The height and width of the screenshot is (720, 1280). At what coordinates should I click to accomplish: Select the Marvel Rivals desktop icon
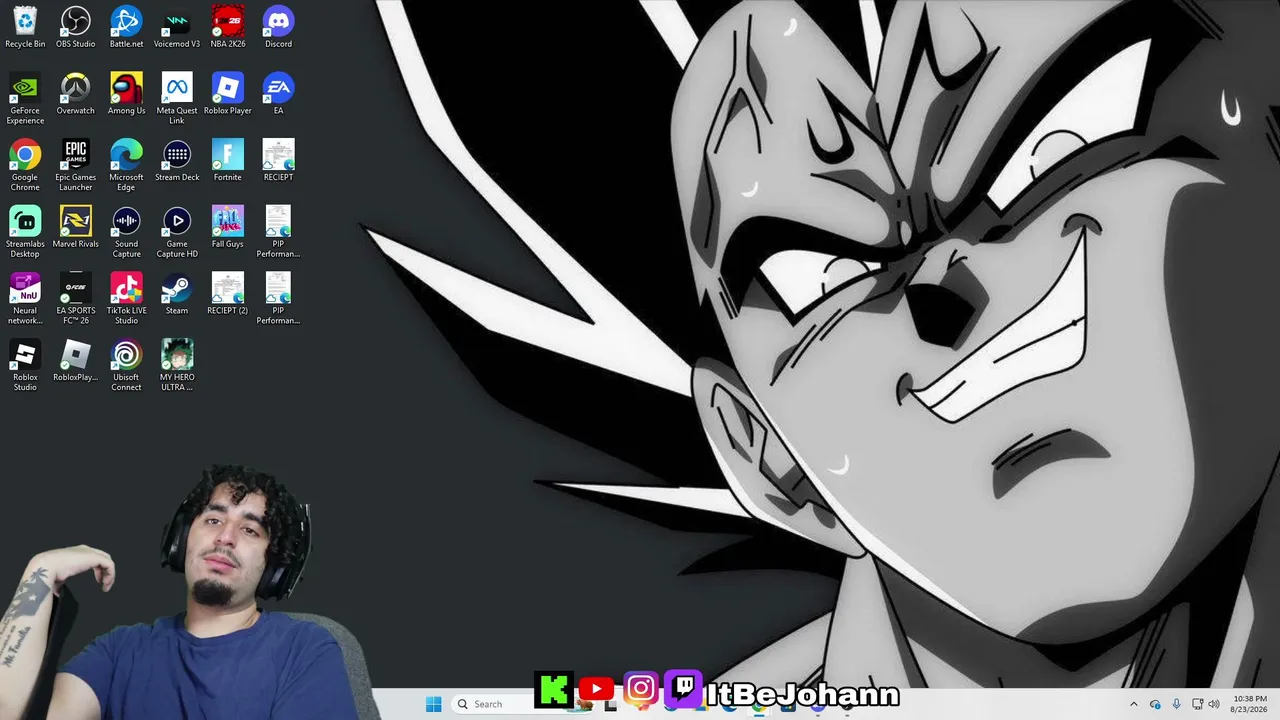click(76, 227)
